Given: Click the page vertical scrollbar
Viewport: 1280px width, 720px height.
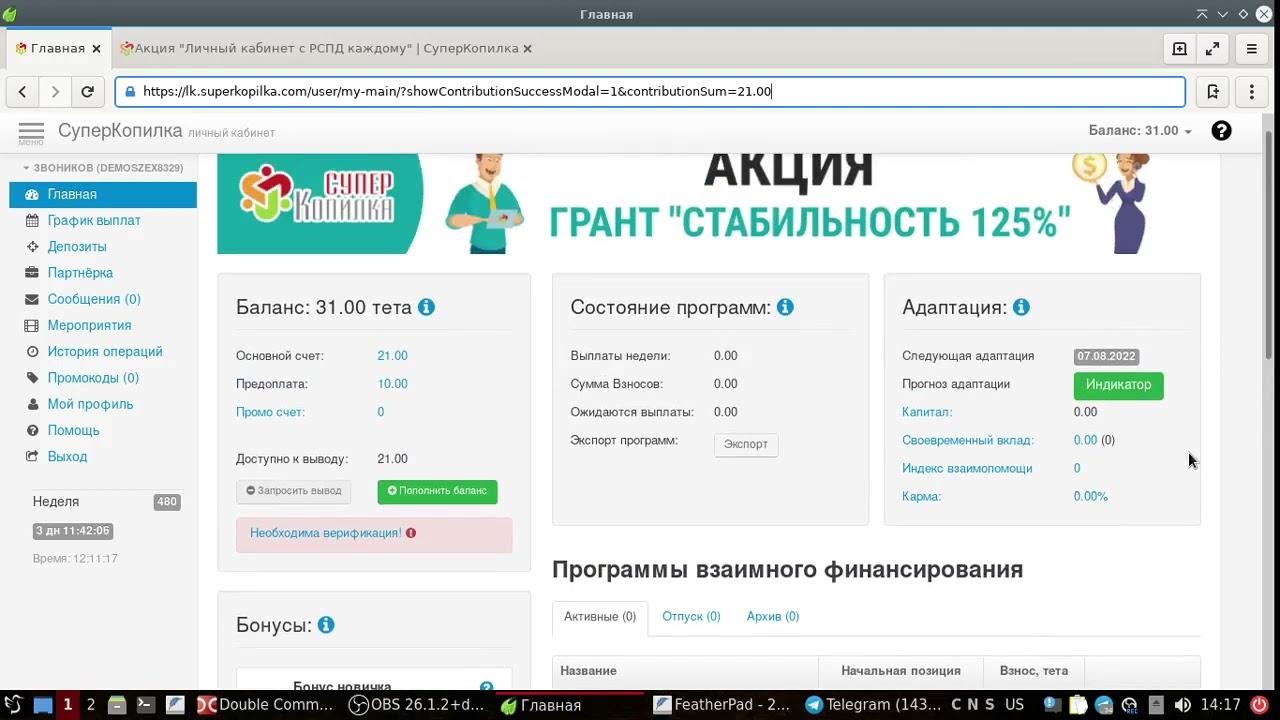Looking at the screenshot, I should (1270, 245).
